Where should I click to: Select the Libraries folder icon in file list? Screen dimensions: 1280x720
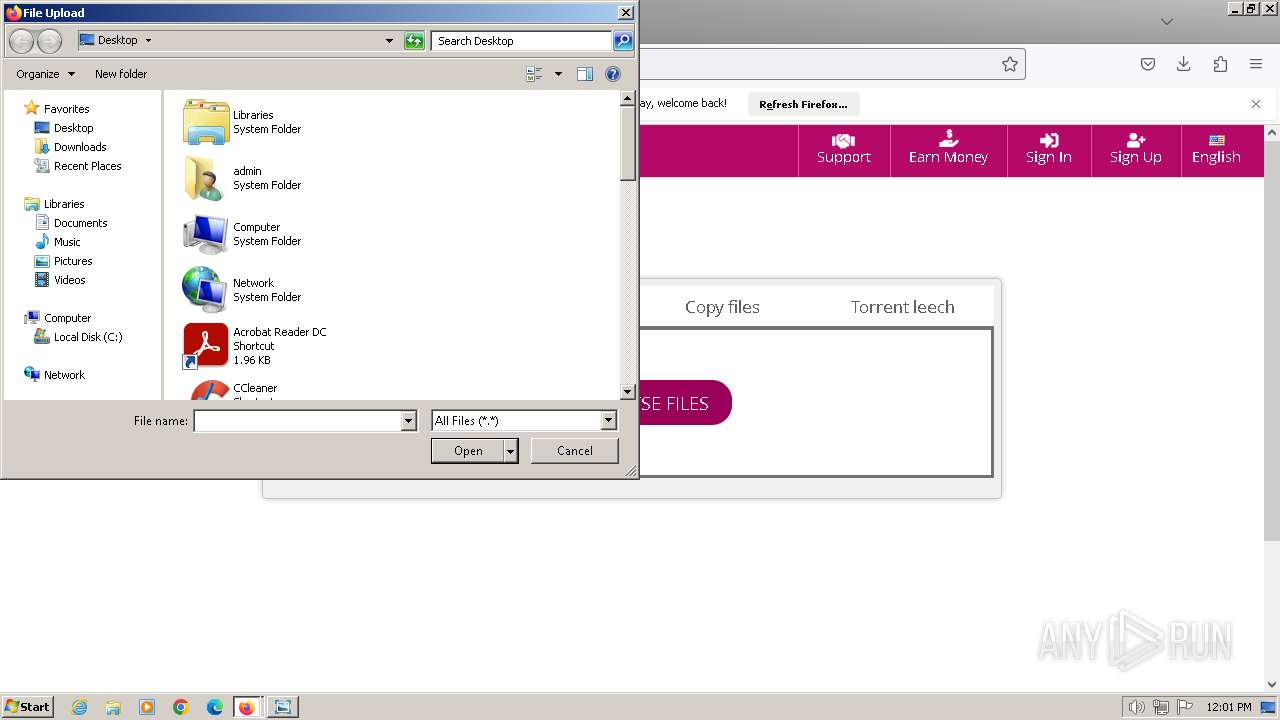point(206,122)
